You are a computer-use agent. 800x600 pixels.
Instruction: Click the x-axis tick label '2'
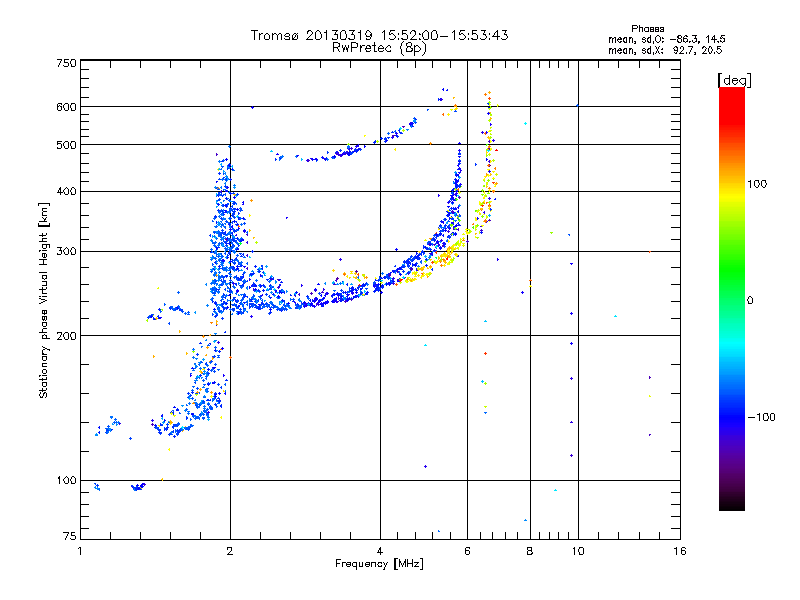pos(230,551)
